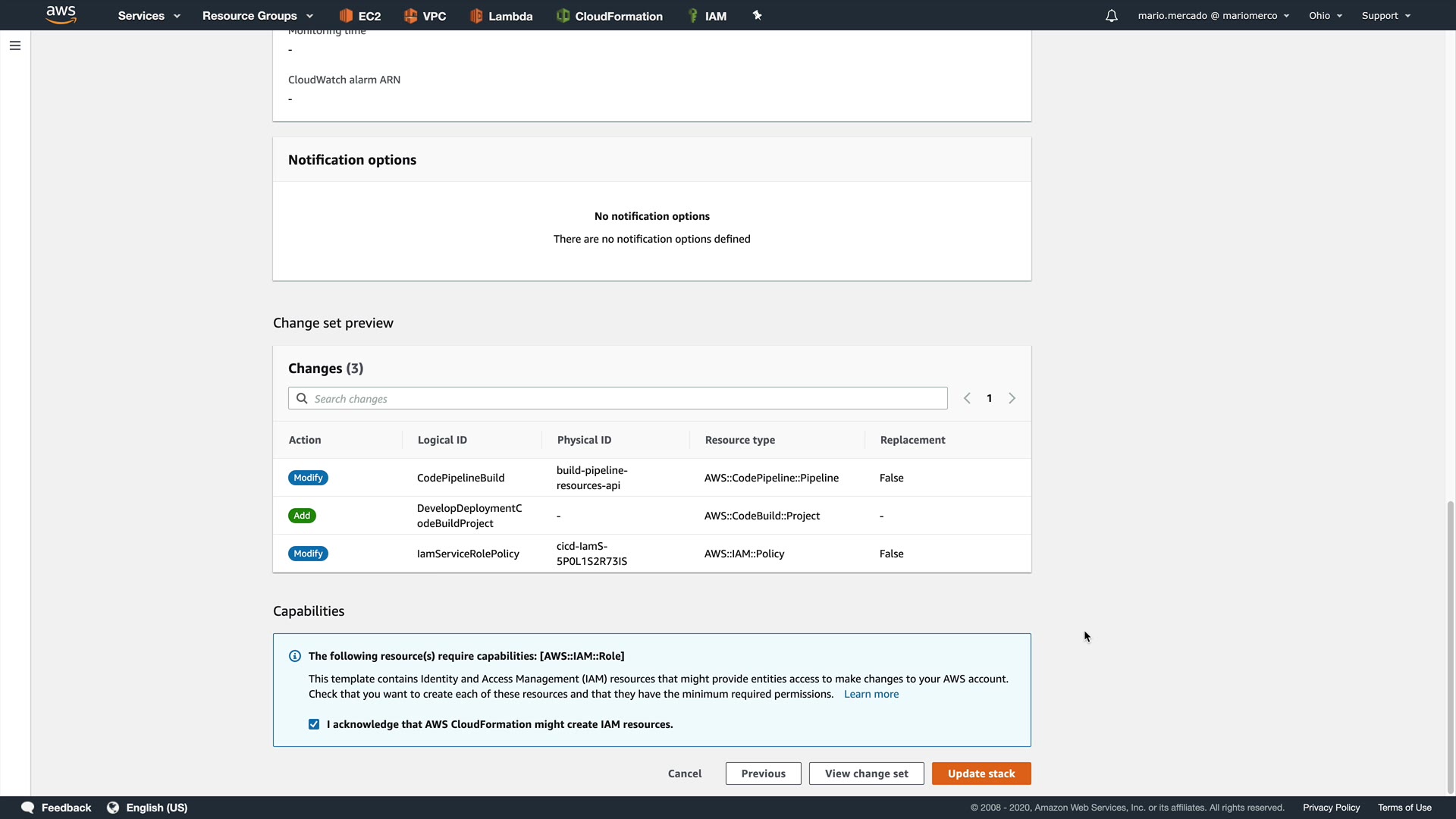Open the Support menu
1456x819 pixels.
tap(1385, 16)
